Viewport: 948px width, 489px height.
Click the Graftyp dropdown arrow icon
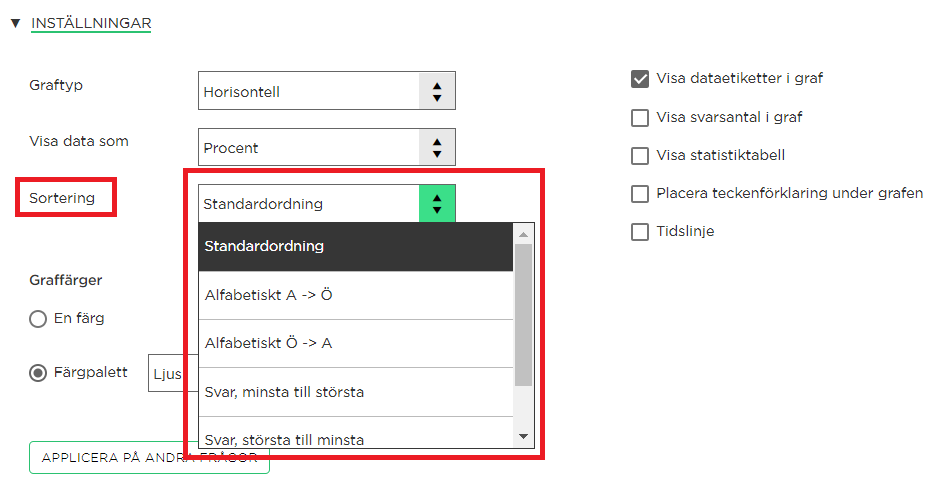[437, 91]
